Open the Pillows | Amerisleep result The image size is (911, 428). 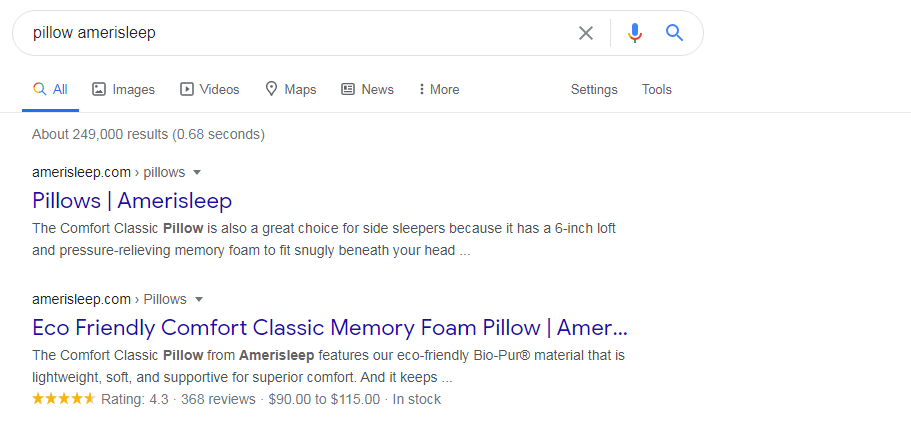[132, 200]
